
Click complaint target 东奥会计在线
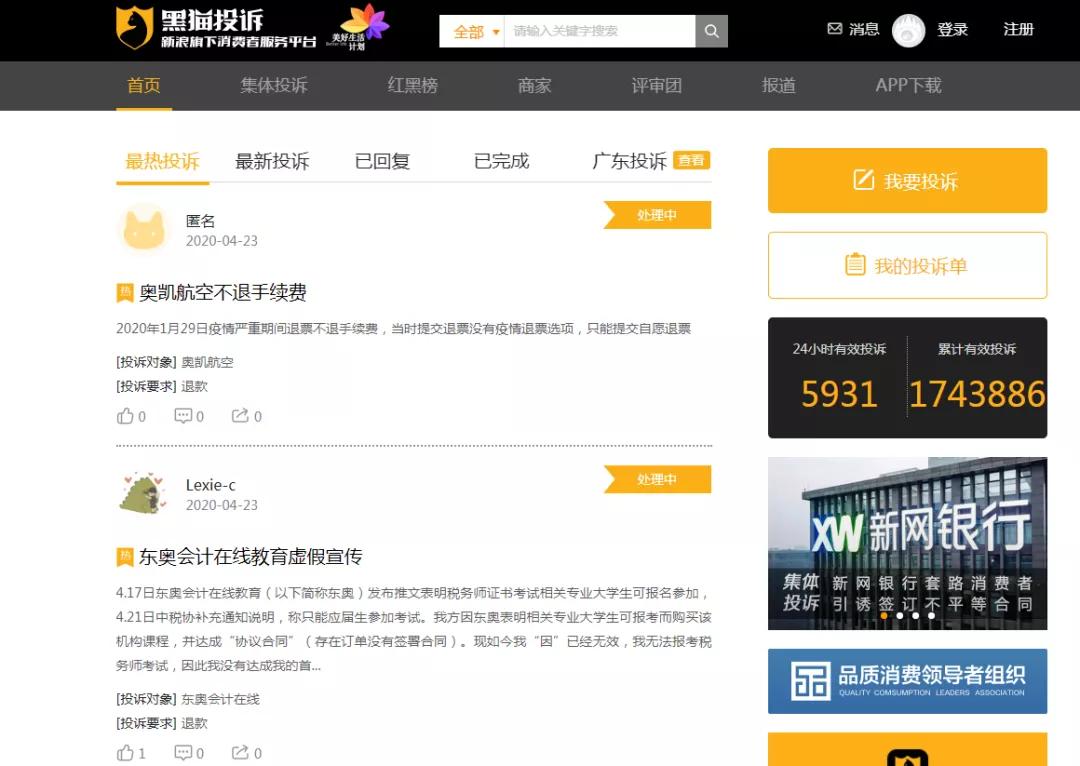[x=220, y=699]
